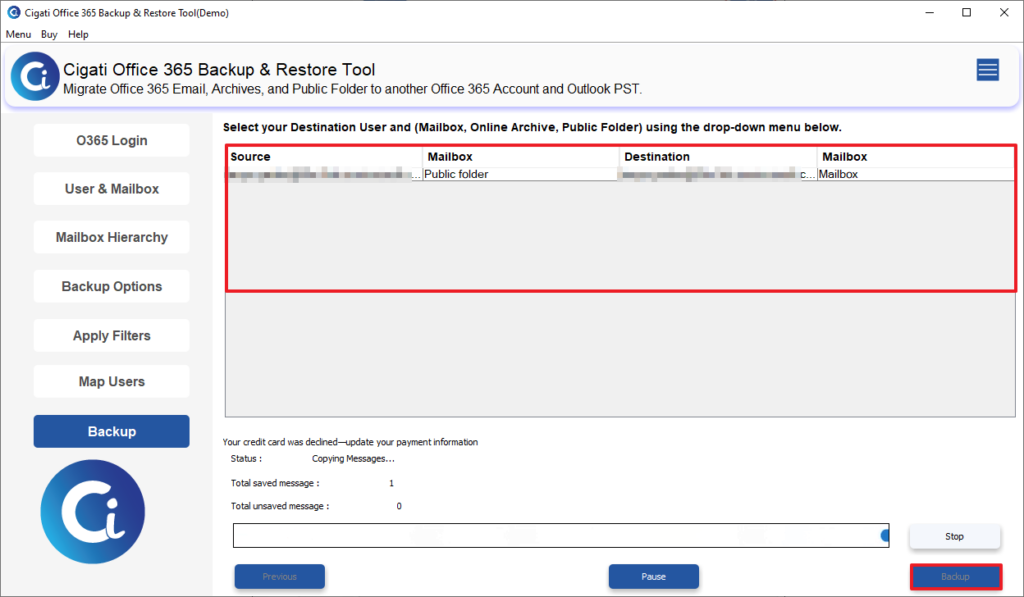The image size is (1024, 597).
Task: Click the Cigati title bar app icon
Action: coord(14,12)
